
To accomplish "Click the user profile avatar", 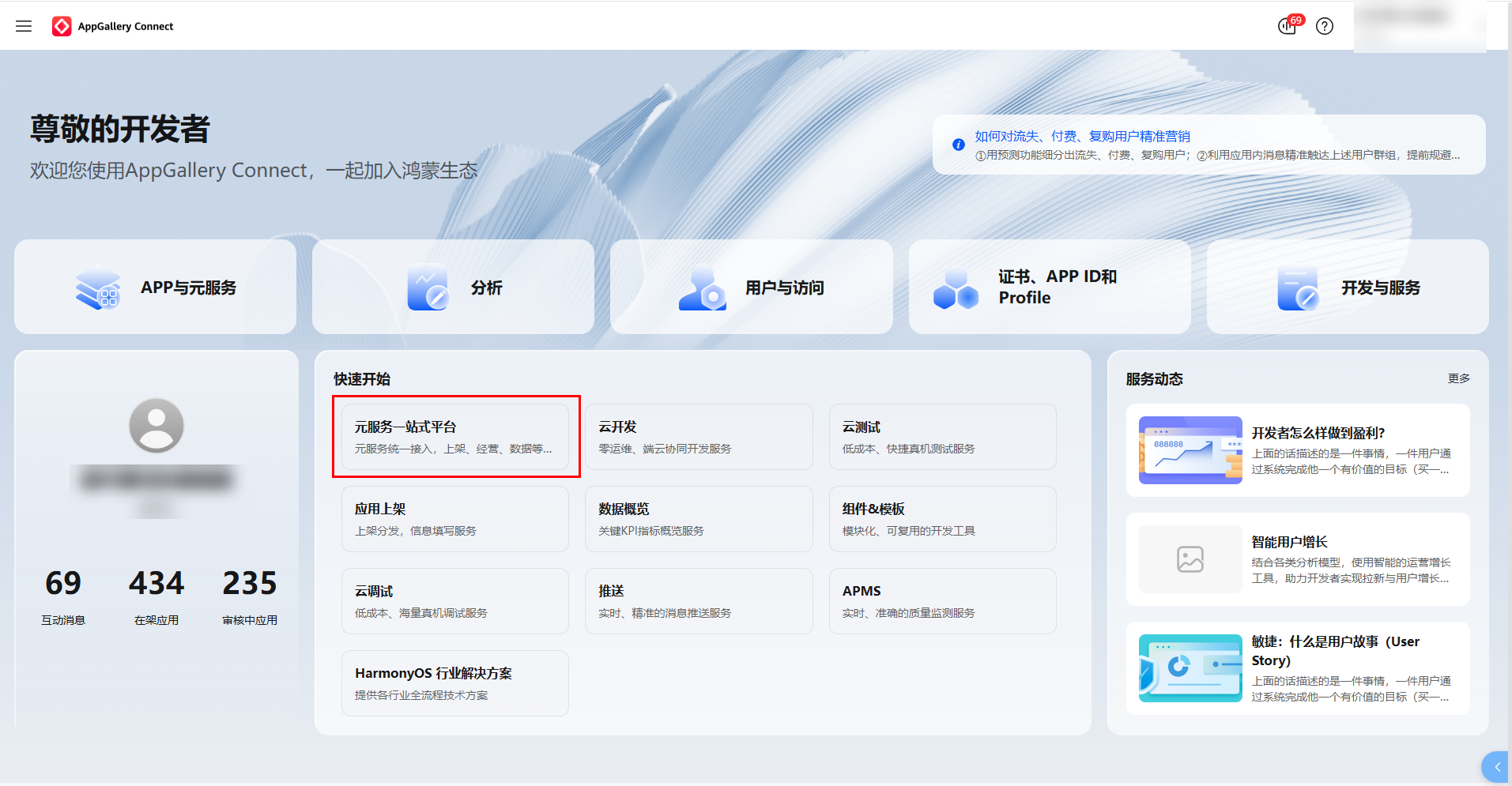I will tap(156, 425).
